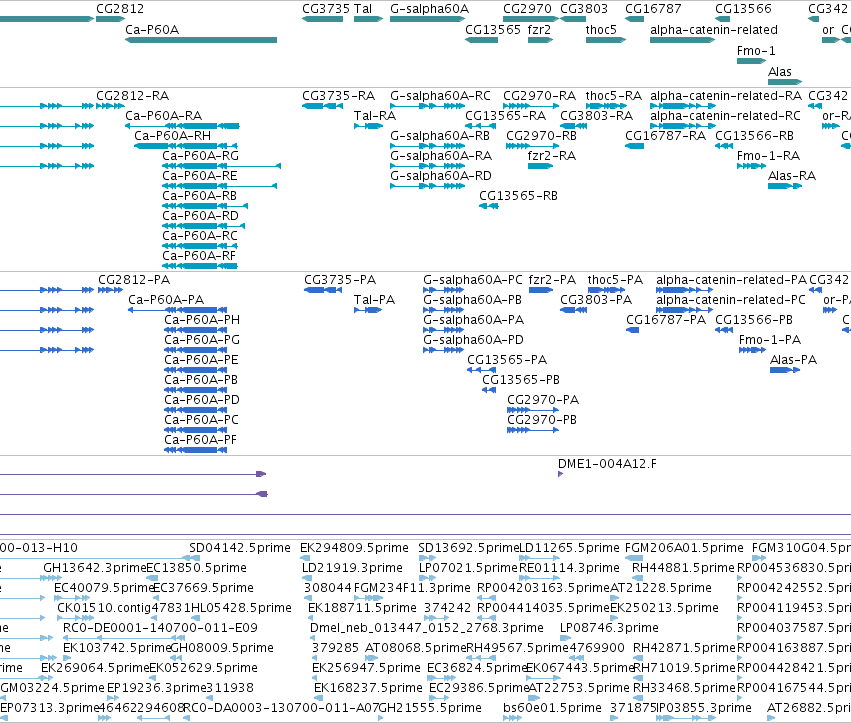
Task: Click the Fmo-1 gene label
Action: (x=756, y=51)
